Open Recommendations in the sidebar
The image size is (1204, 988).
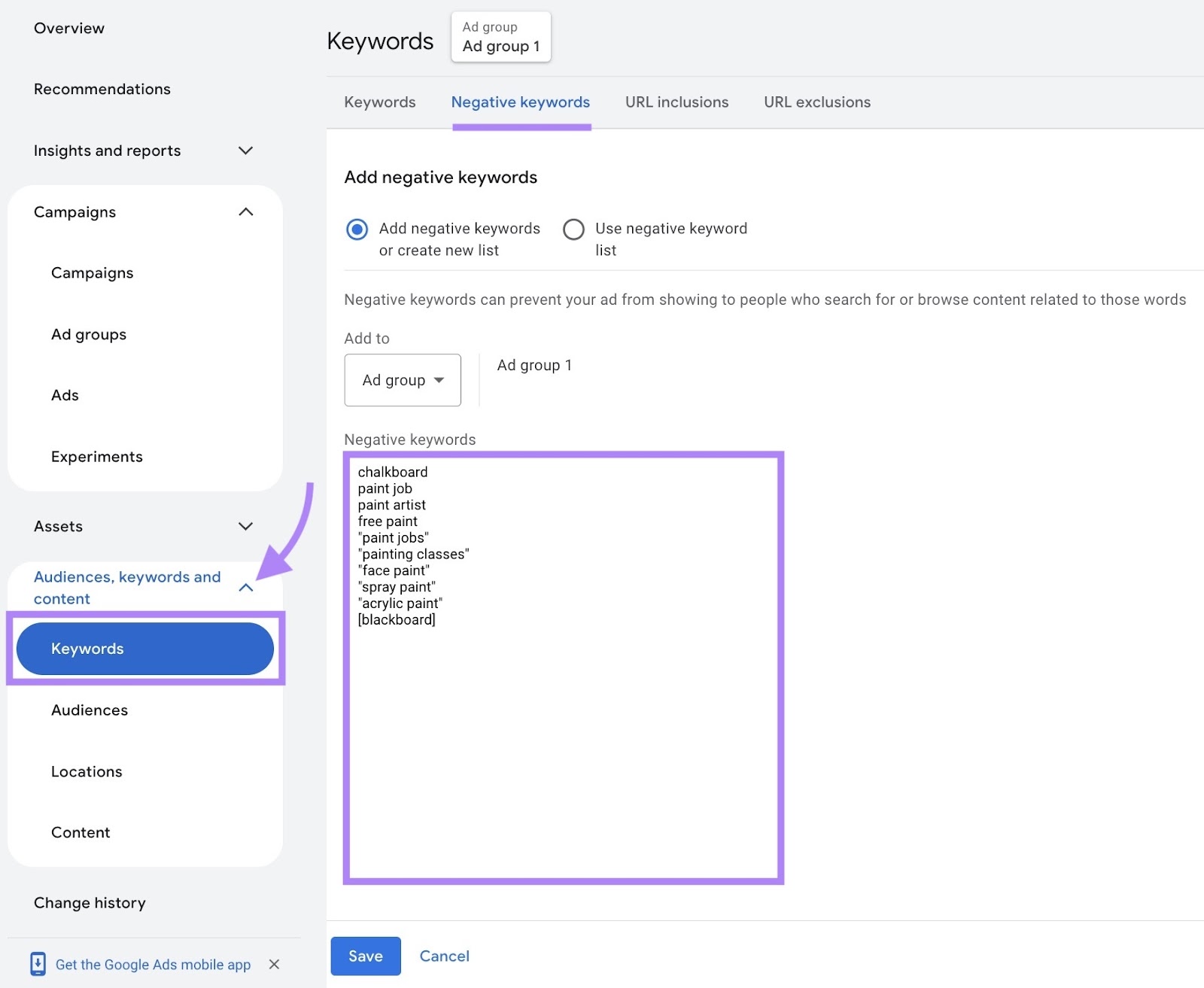102,89
